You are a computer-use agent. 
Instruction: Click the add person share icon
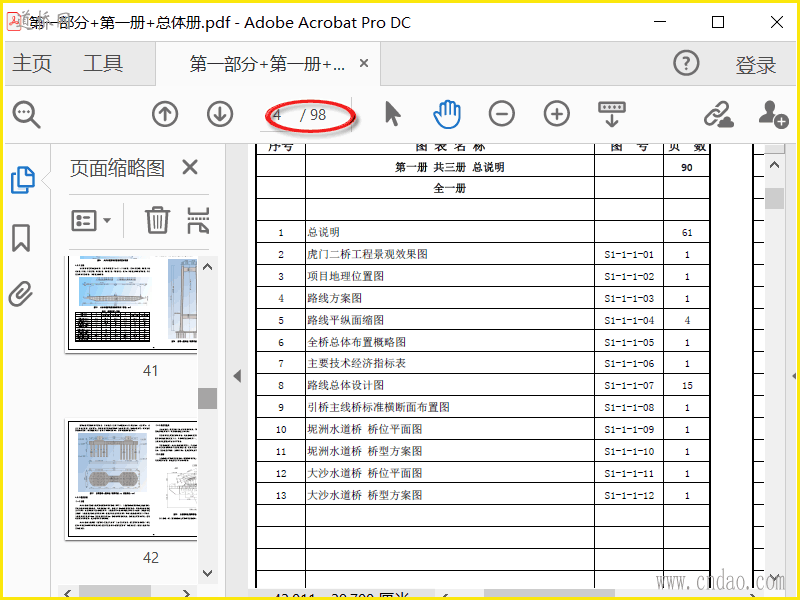773,114
